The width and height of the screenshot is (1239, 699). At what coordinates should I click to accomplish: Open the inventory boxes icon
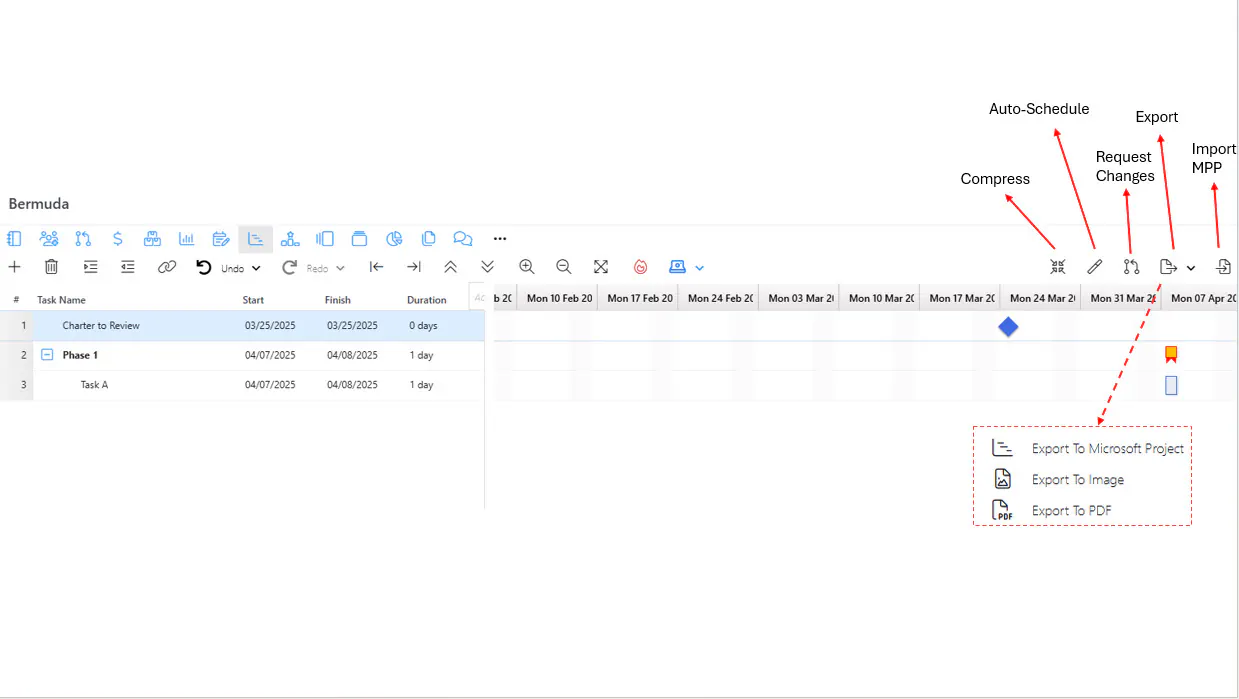coord(152,239)
